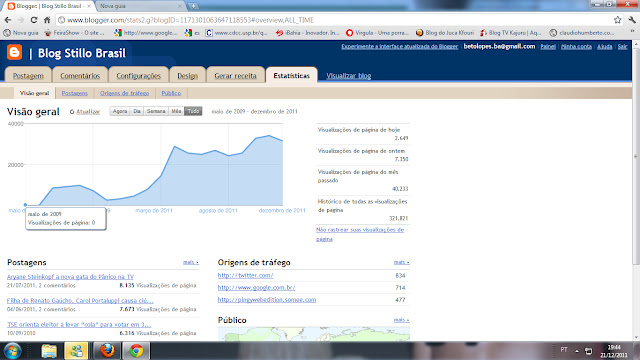The width and height of the screenshot is (640, 360).
Task: Open Chrome wrench settings menu
Action: tap(632, 20)
